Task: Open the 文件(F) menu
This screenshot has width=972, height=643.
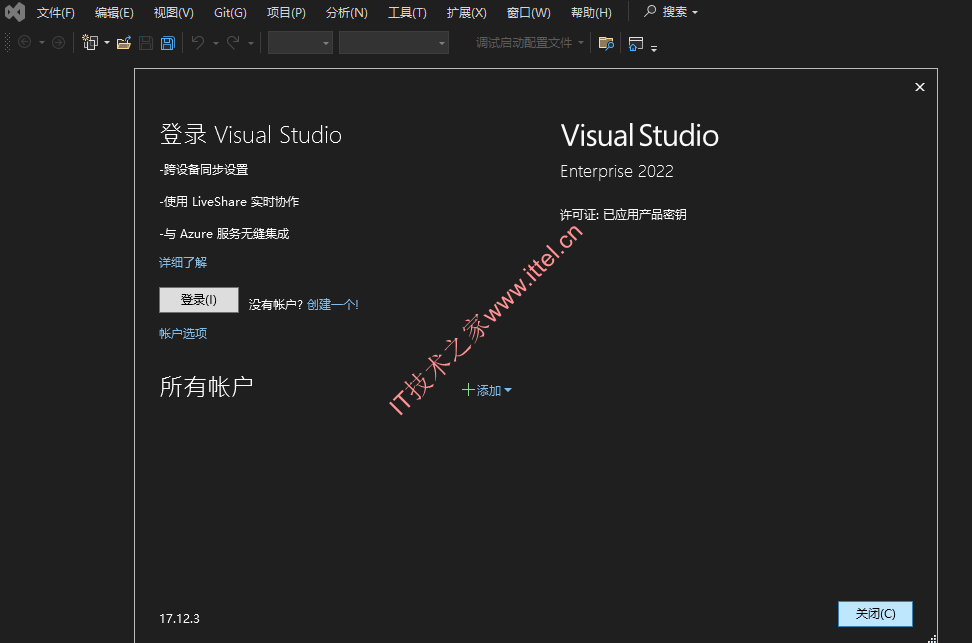Action: [55, 12]
